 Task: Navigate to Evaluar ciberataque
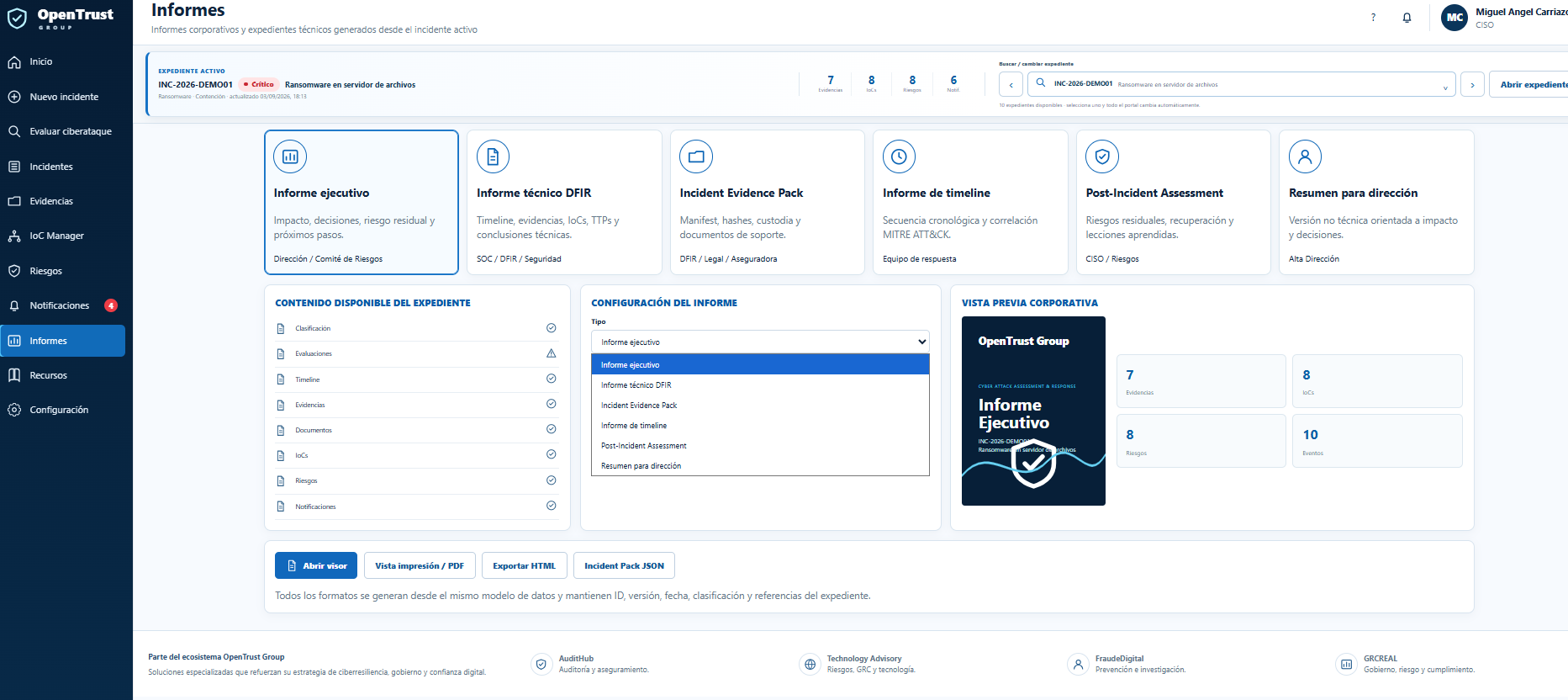pos(63,131)
